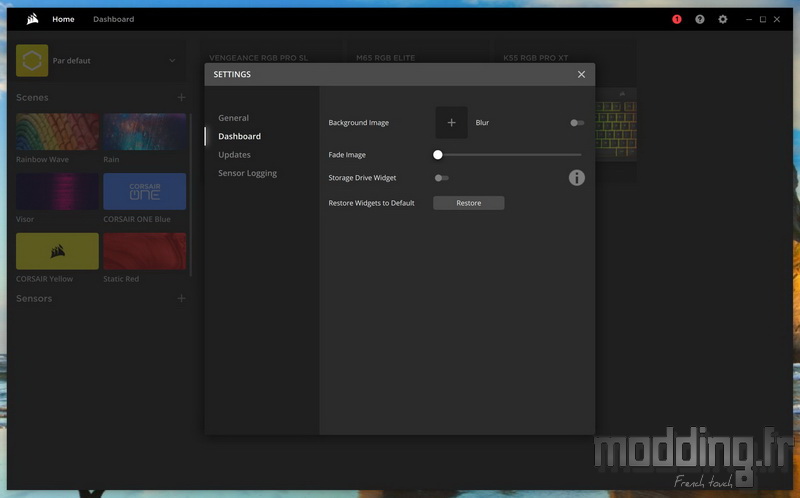Add a new scene with plus icon
The width and height of the screenshot is (800, 498).
coord(181,97)
